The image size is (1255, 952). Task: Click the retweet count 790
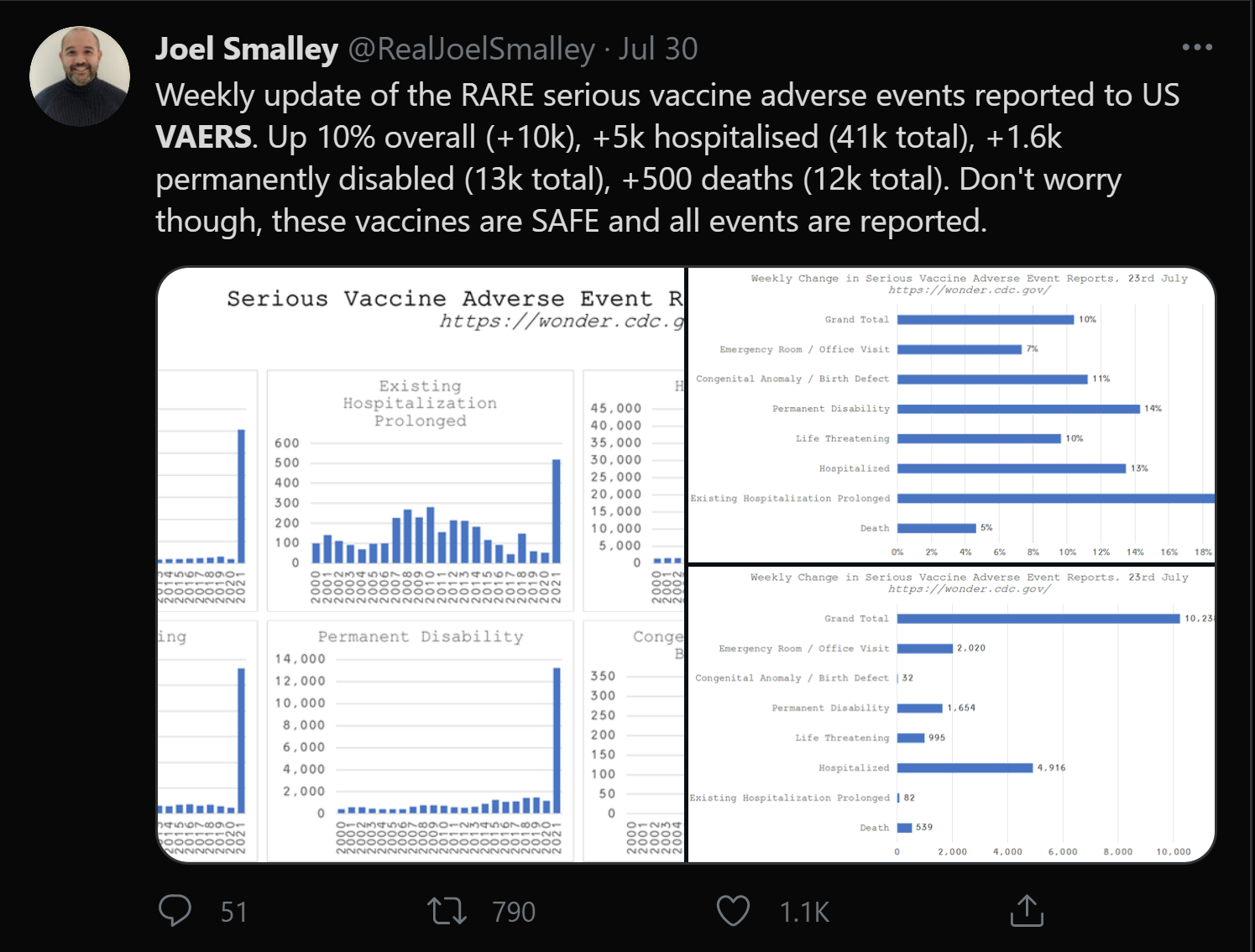tap(514, 913)
